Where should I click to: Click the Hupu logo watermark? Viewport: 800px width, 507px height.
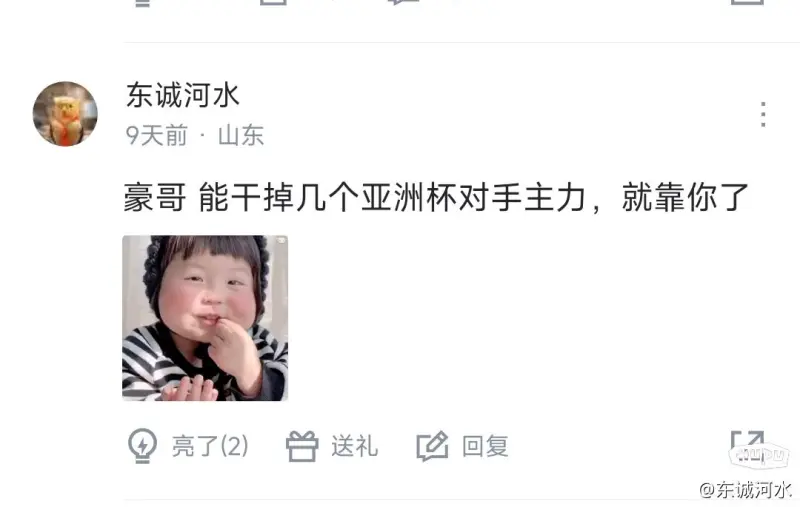point(759,455)
